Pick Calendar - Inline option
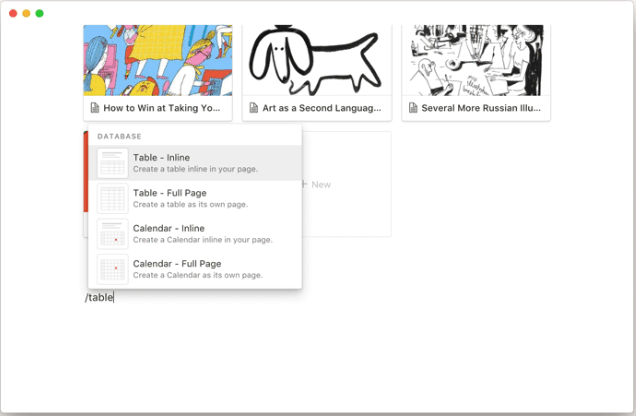636x416 pixels. pyautogui.click(x=195, y=234)
